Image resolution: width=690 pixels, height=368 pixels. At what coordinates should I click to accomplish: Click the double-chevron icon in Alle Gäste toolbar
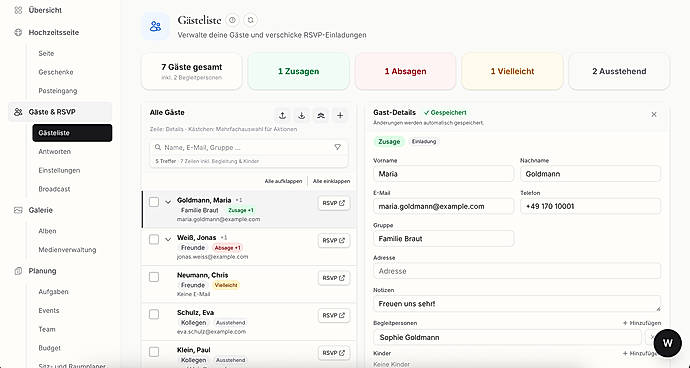click(321, 115)
